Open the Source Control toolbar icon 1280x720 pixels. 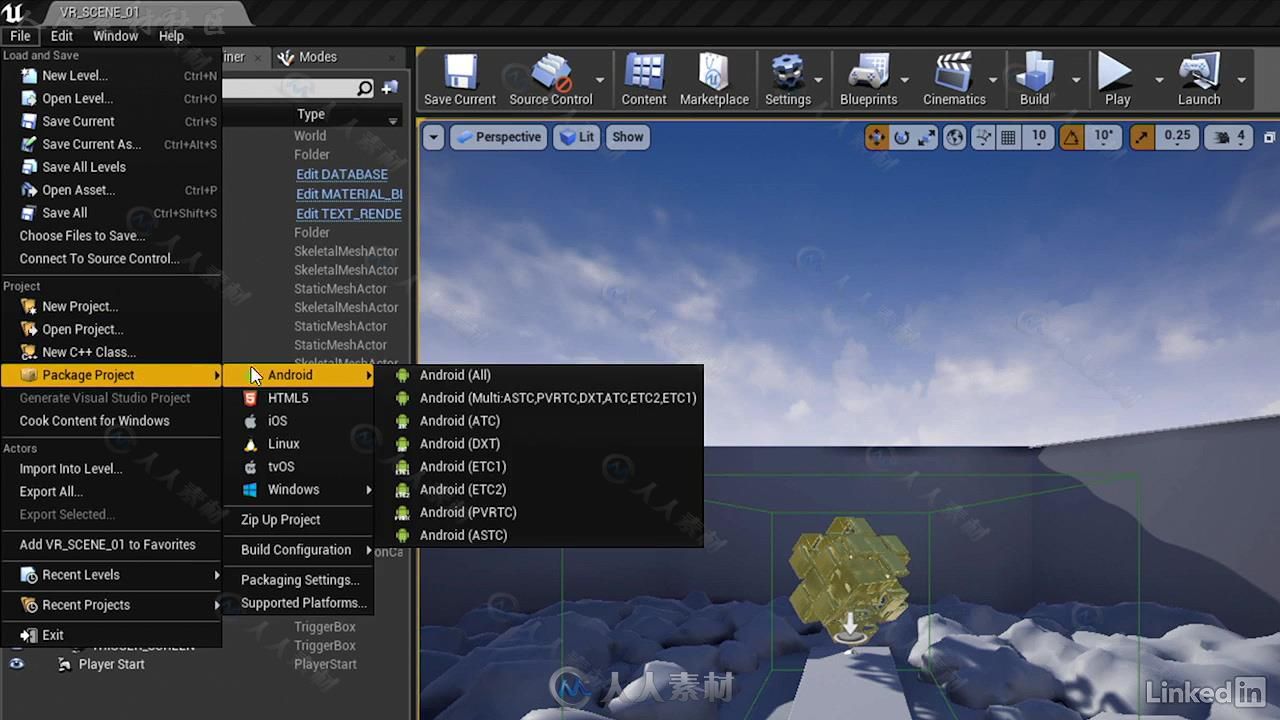550,73
